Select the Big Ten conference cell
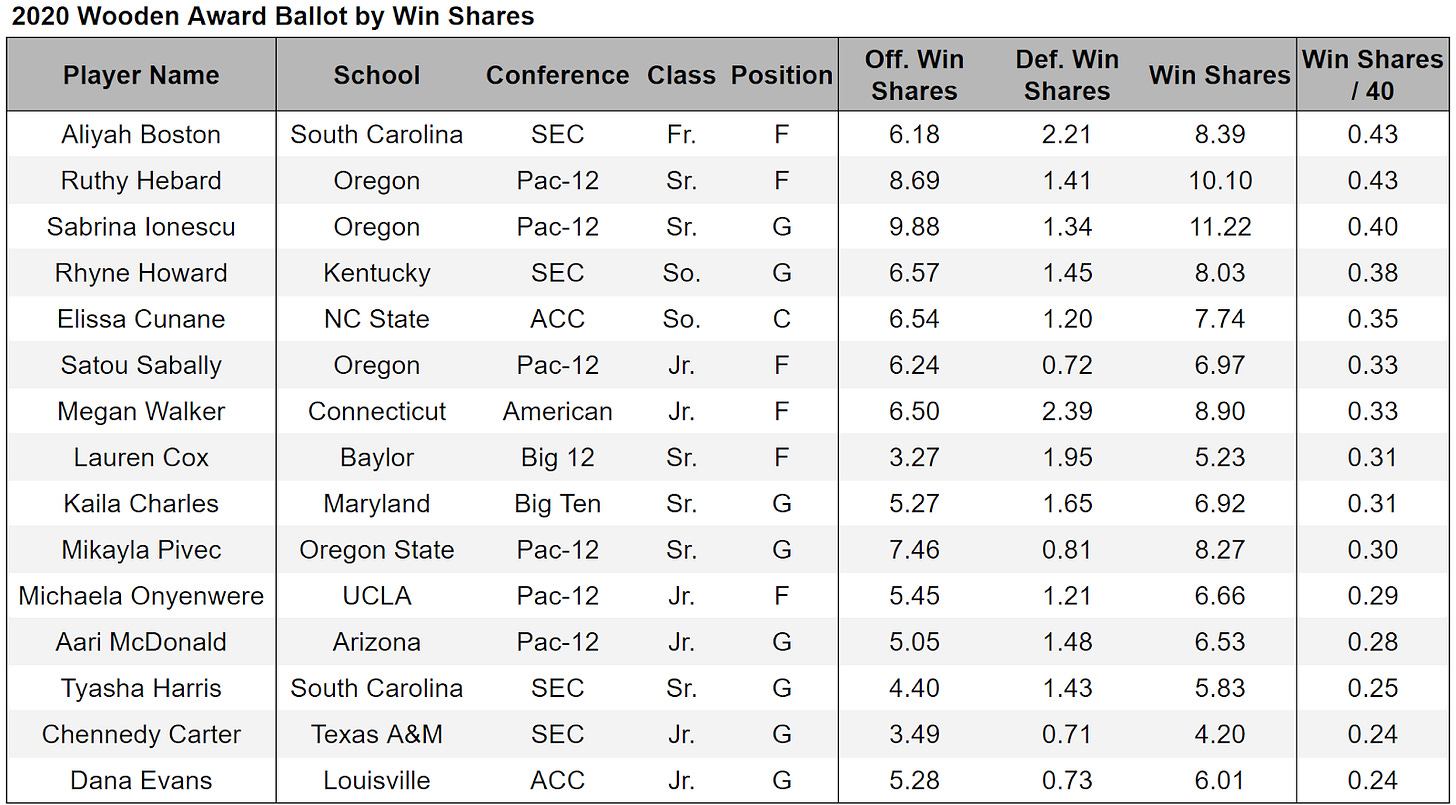The height and width of the screenshot is (805, 1456). point(557,503)
